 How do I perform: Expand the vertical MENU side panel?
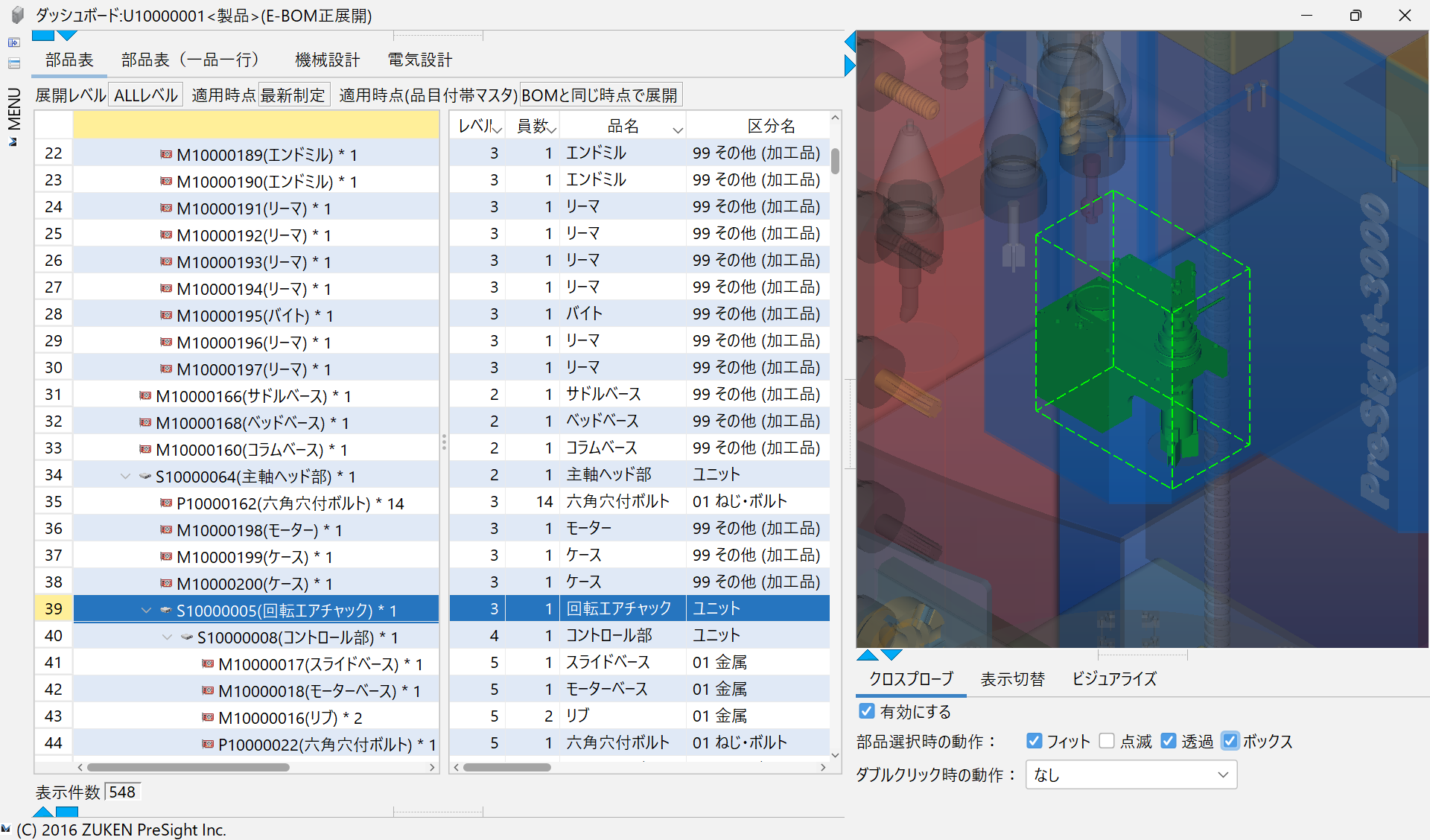point(13,115)
